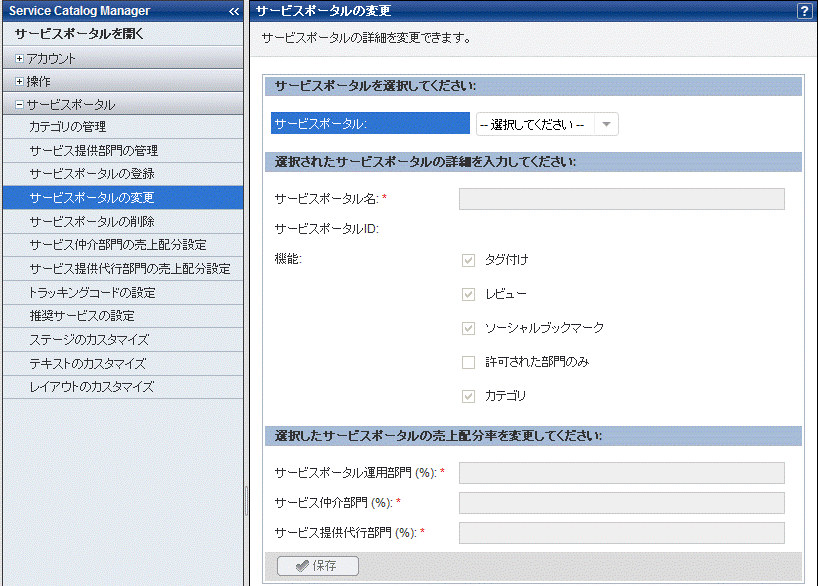Screen dimensions: 818x586
Task: Toggle the カテゴリ checkbox
Action: point(468,397)
